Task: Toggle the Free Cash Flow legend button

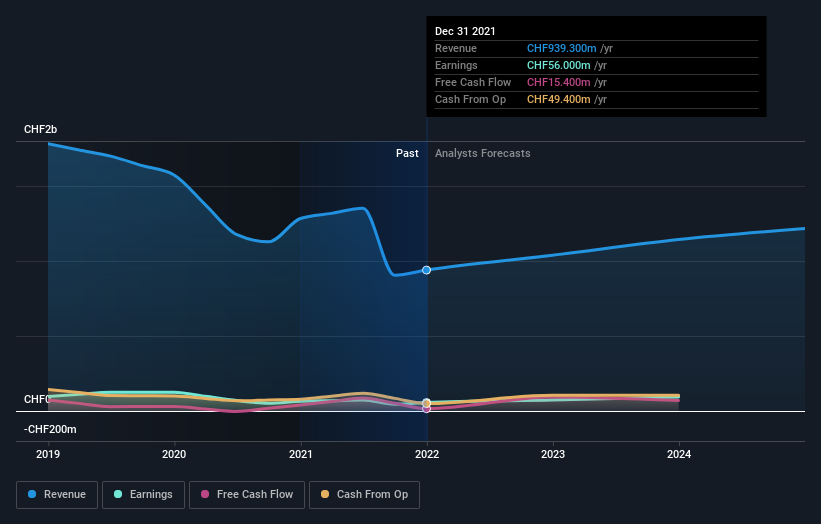Action: pos(247,495)
